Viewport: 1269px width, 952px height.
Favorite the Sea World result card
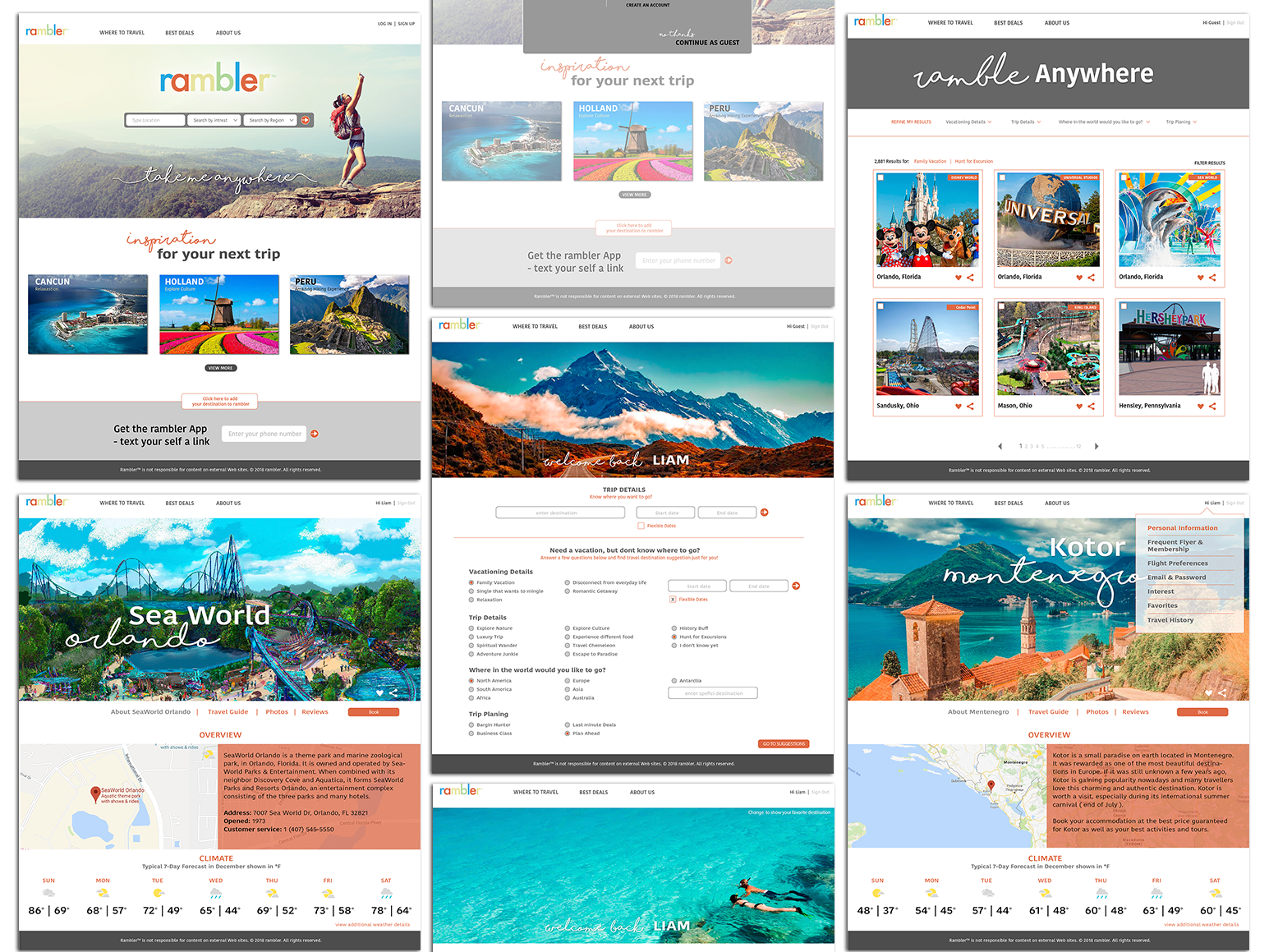pyautogui.click(x=1201, y=278)
